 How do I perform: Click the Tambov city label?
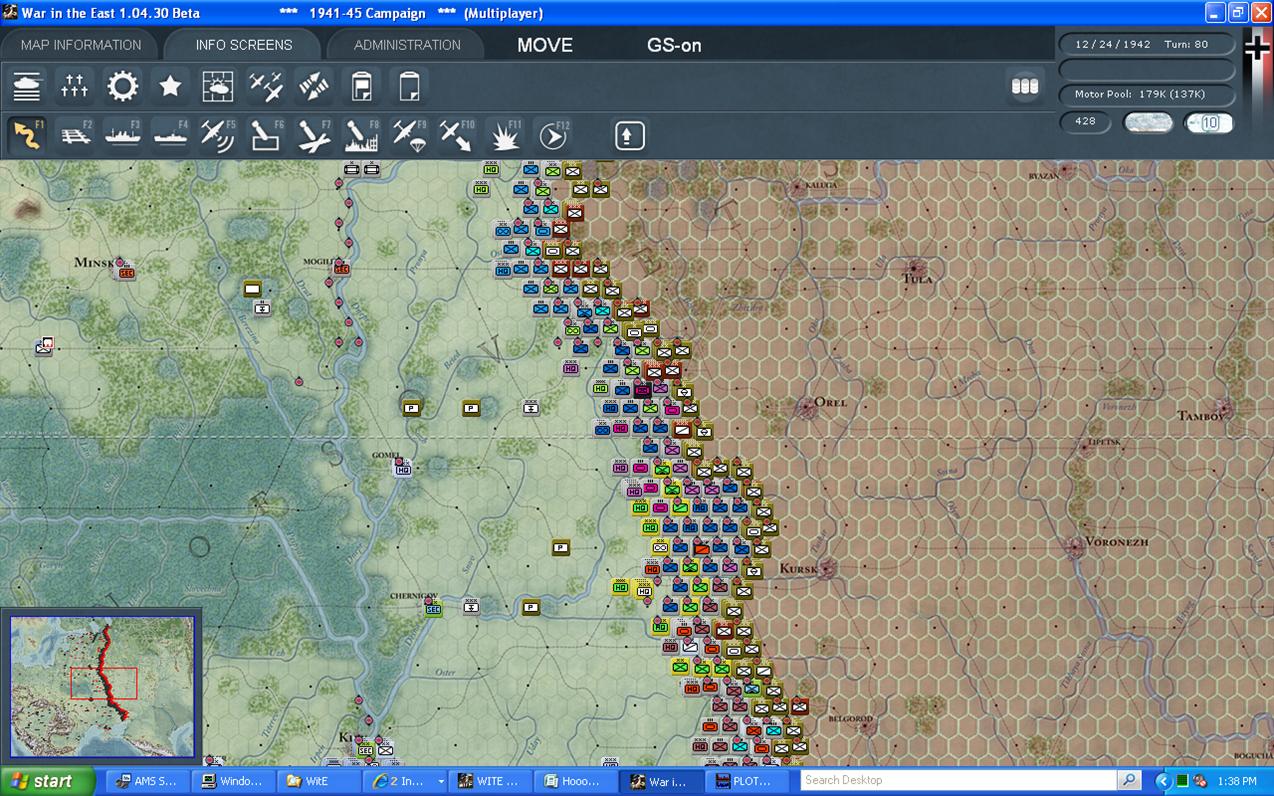(1200, 415)
